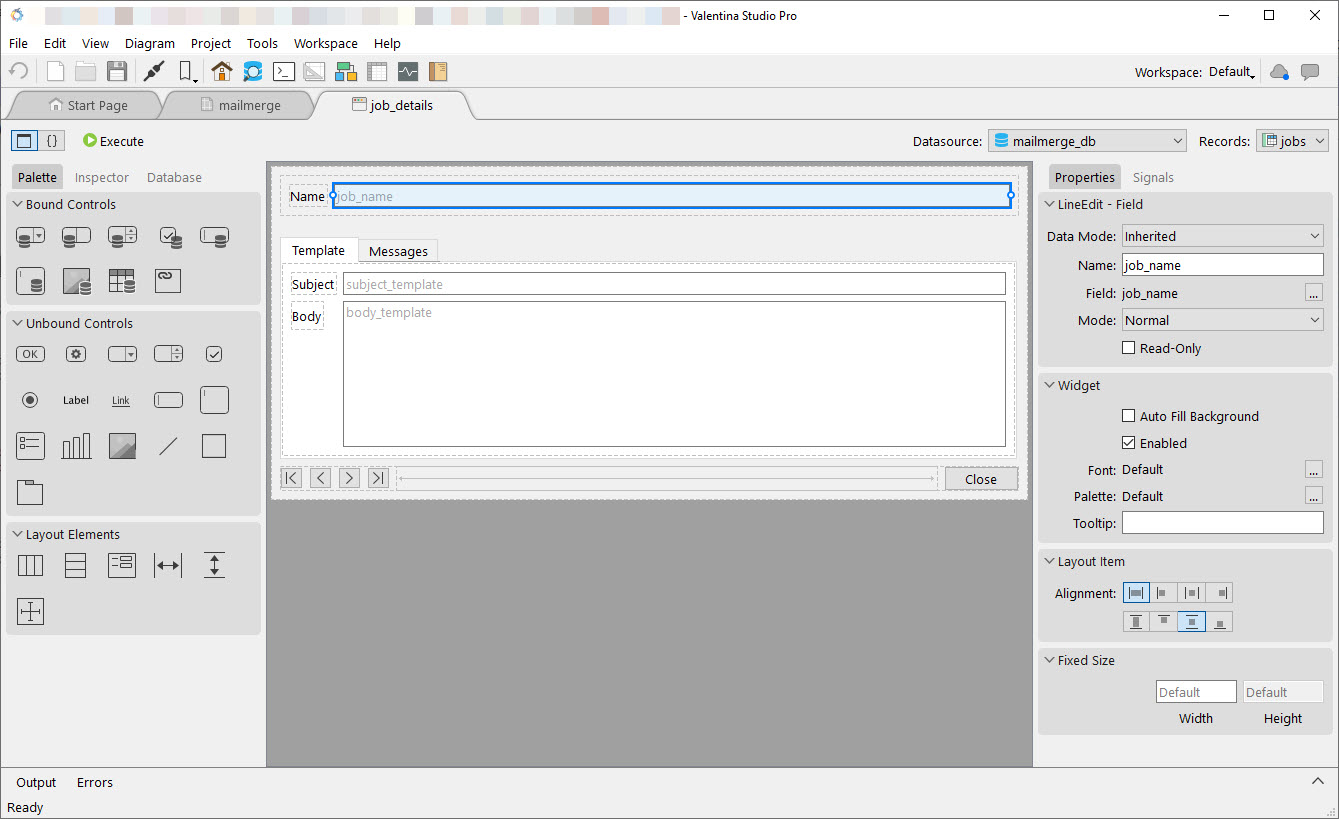Screen dimensions: 1339x819
Task: Open the Datasource mailmerge_db dropdown
Action: (x=1087, y=141)
